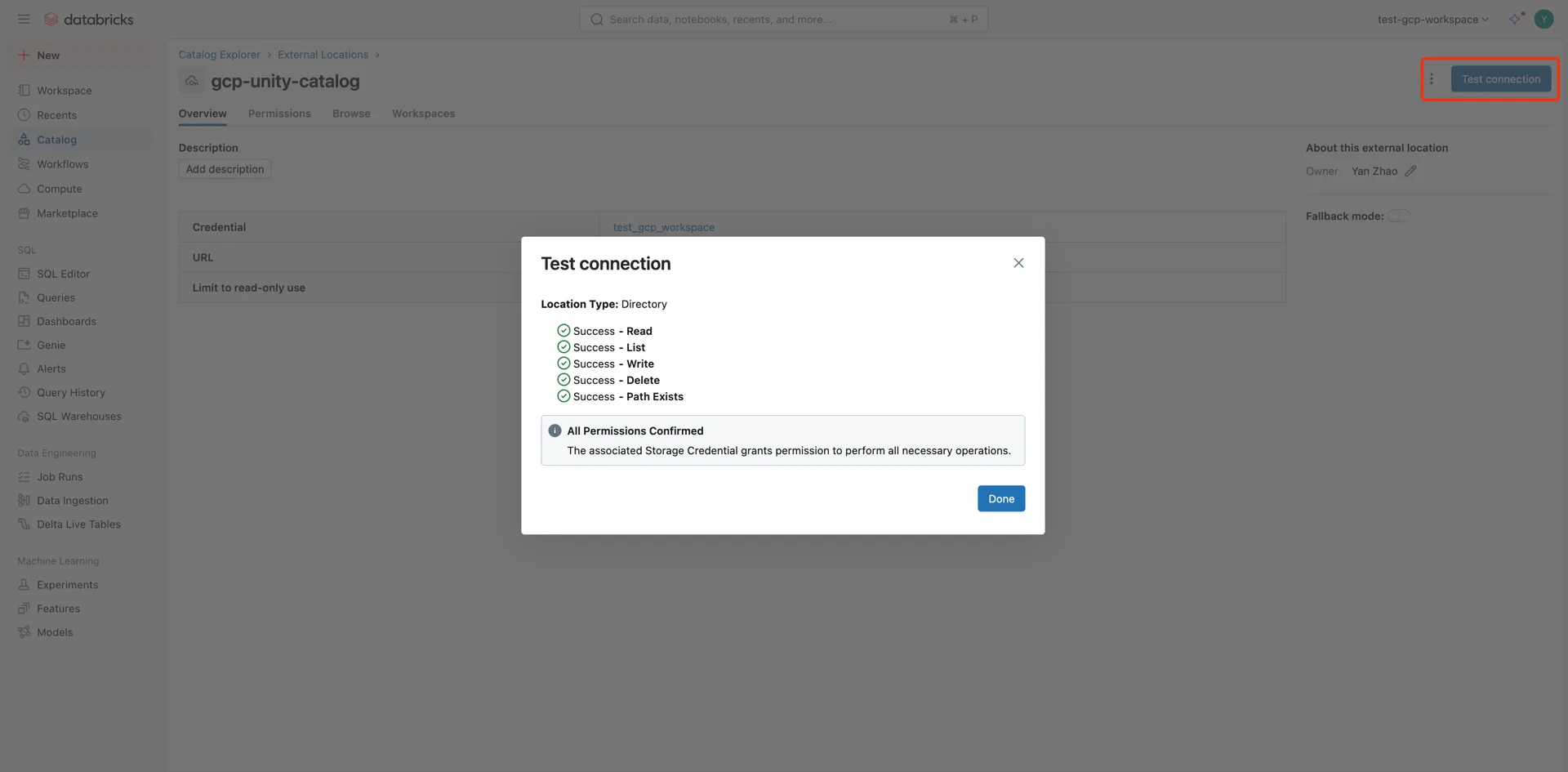Open the test_gcp_workspace credential link
The image size is (1568, 772).
click(x=664, y=227)
